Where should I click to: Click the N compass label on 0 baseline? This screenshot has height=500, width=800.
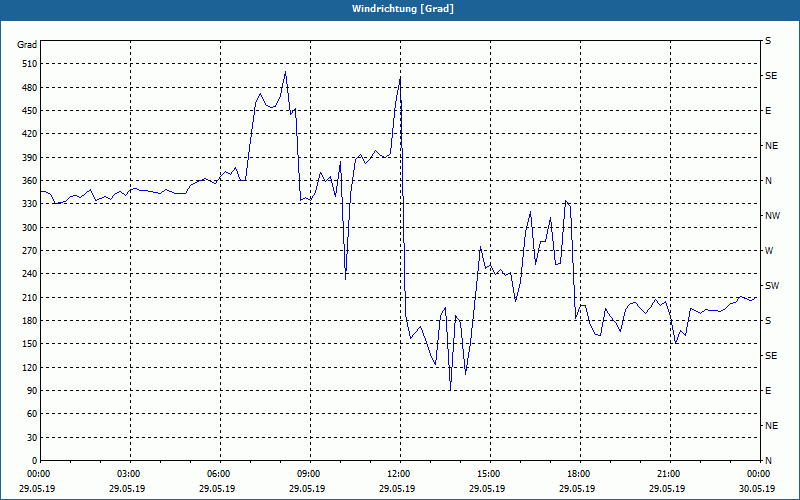pos(768,461)
